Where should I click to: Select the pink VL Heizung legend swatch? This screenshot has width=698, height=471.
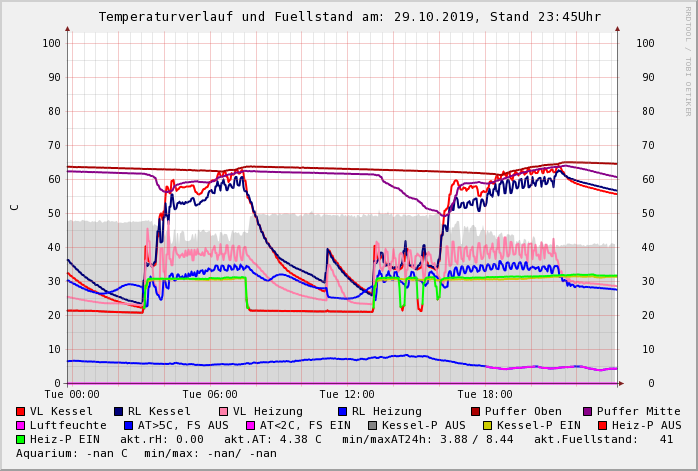[x=223, y=411]
